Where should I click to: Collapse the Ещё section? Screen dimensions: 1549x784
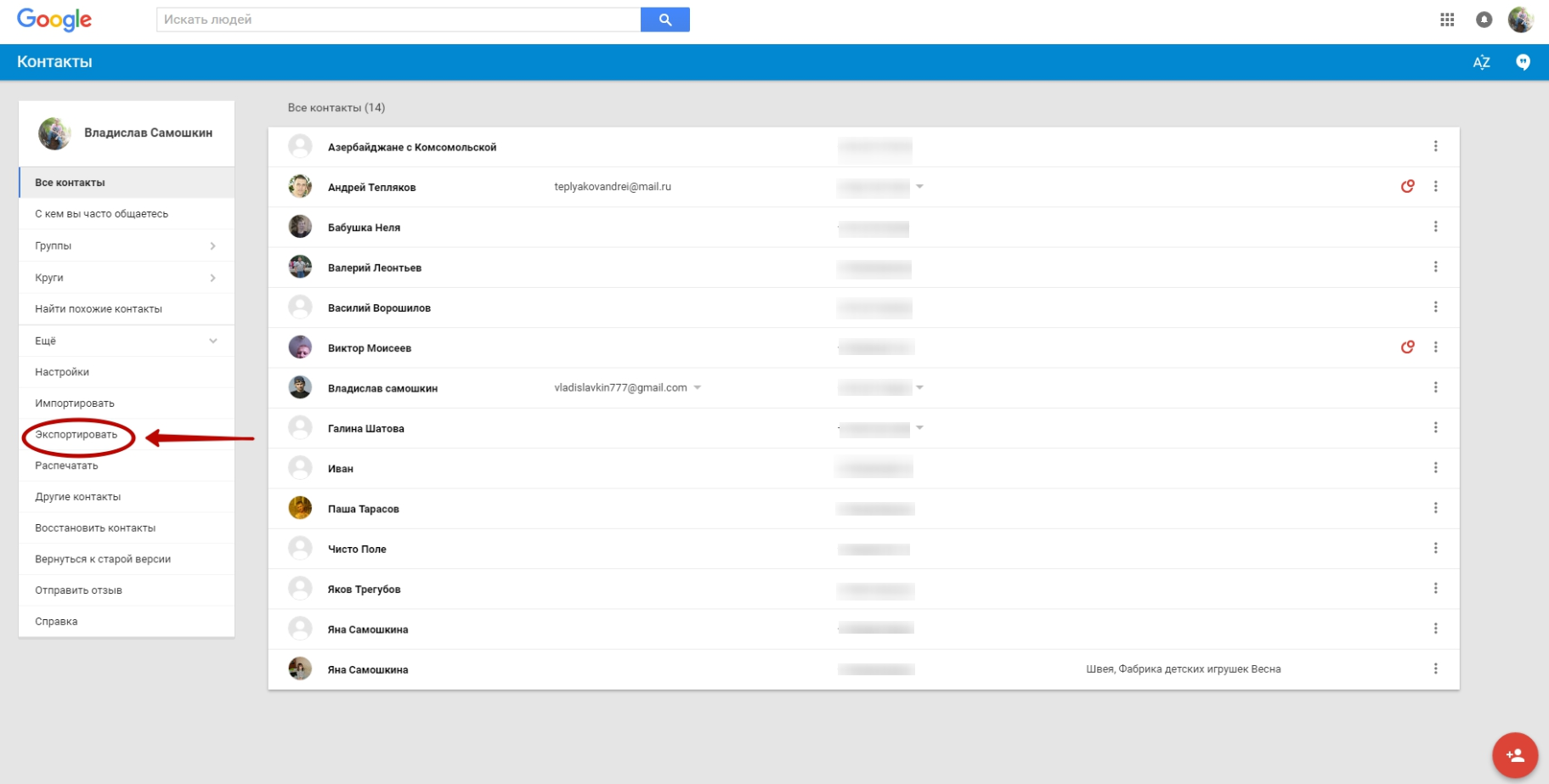click(x=212, y=341)
